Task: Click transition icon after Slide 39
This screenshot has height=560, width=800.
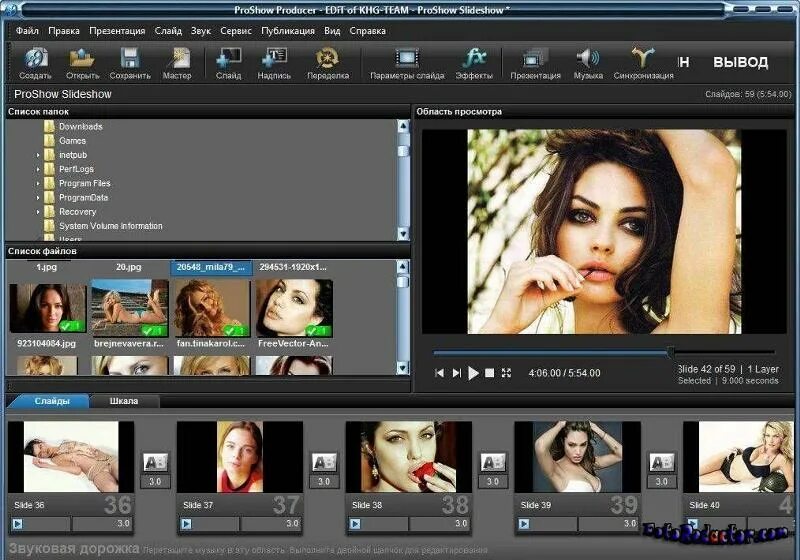Action: pyautogui.click(x=662, y=463)
